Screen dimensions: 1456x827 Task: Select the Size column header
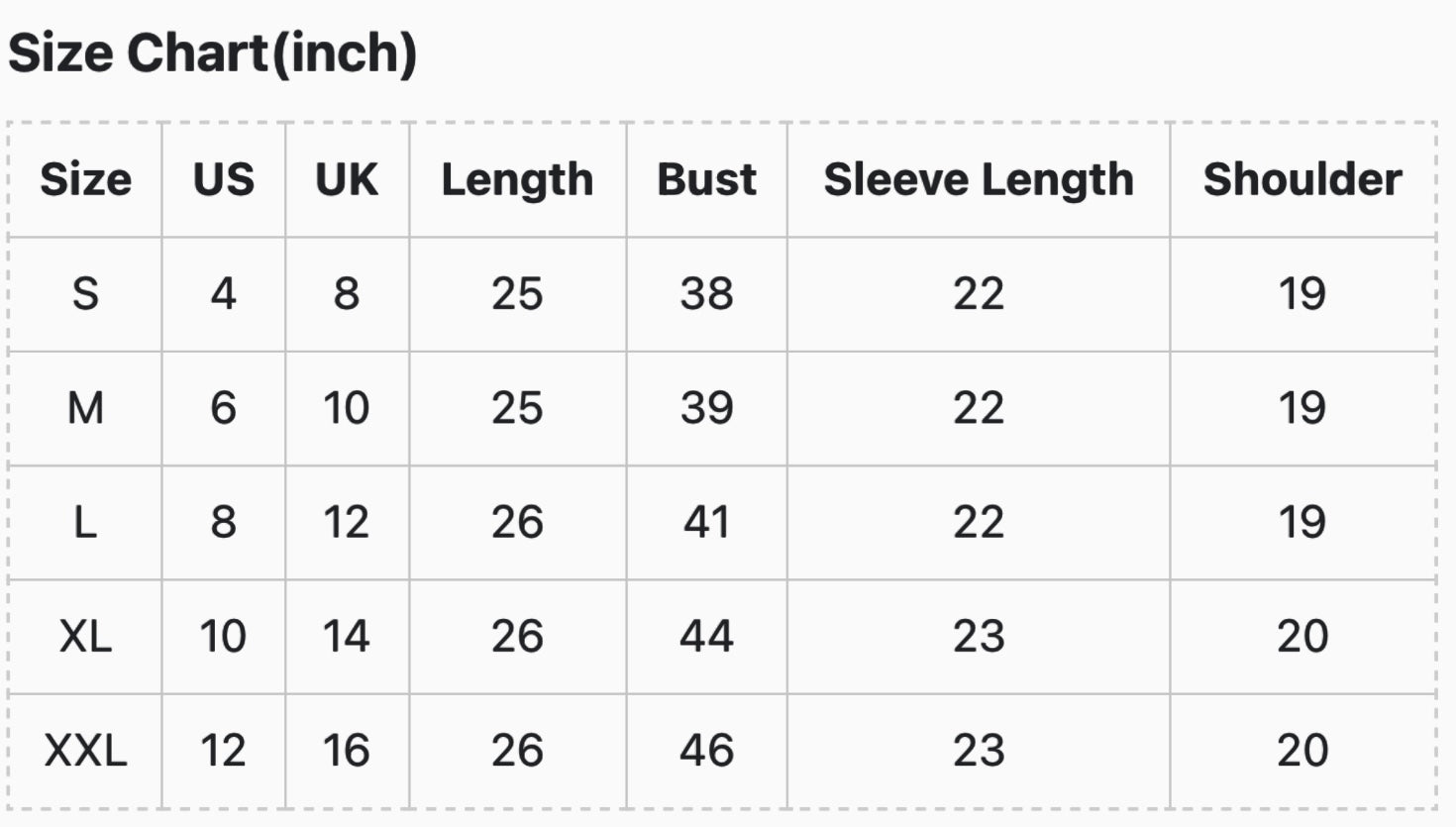(x=85, y=180)
